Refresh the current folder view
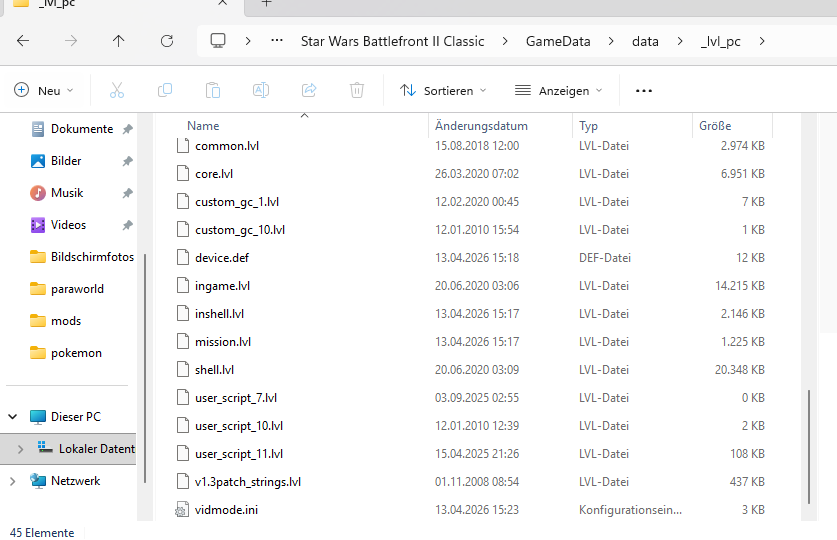 [167, 41]
